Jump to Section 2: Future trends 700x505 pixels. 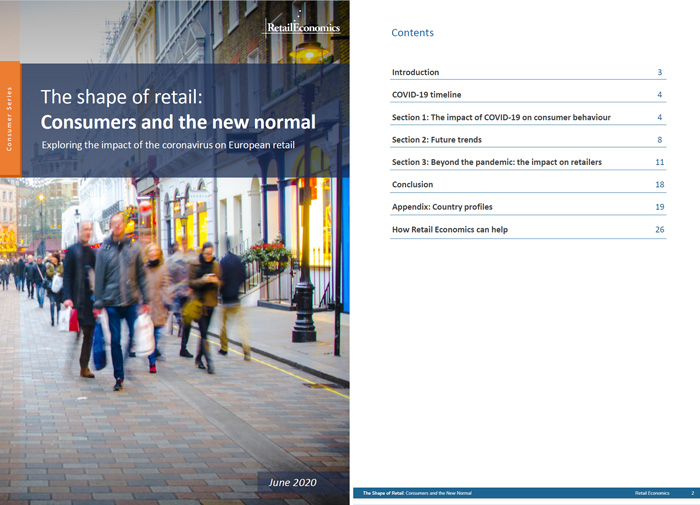pos(444,140)
